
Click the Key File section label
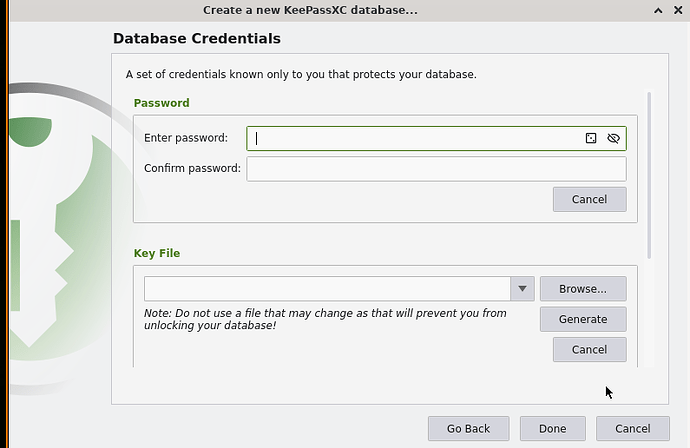[157, 254]
